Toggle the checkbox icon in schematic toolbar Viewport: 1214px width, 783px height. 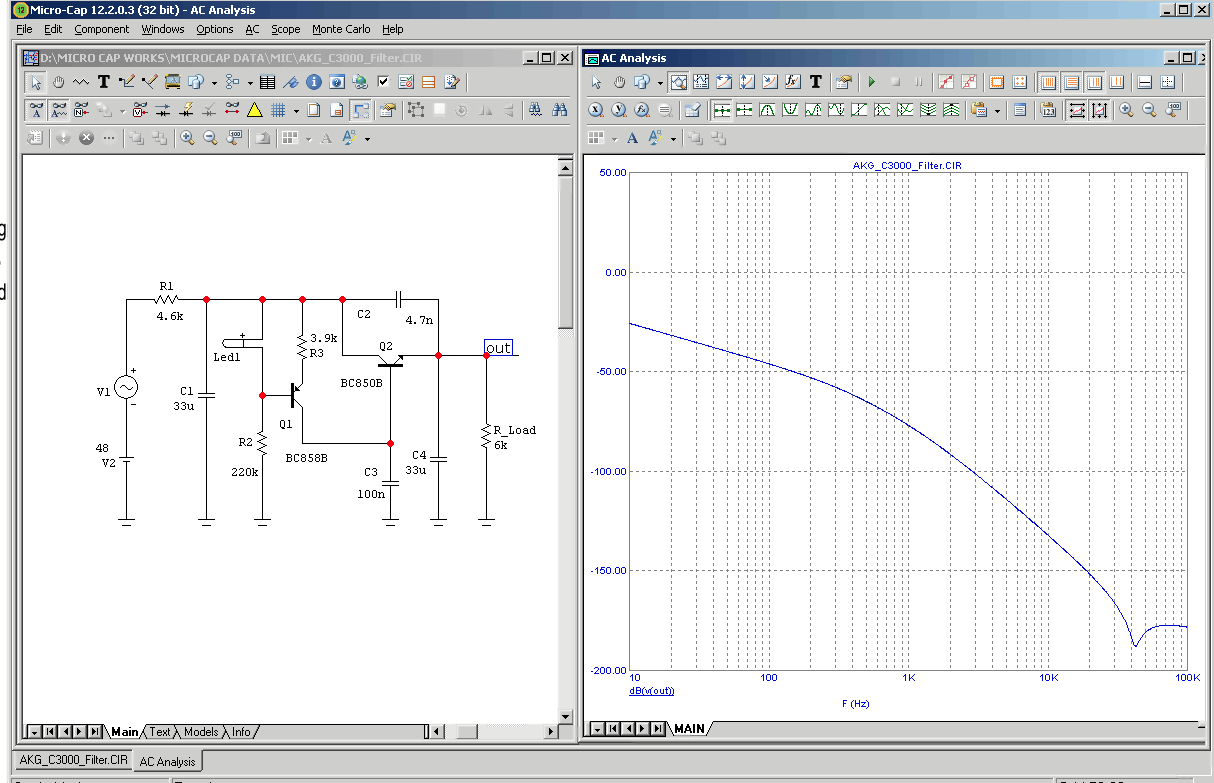(383, 82)
